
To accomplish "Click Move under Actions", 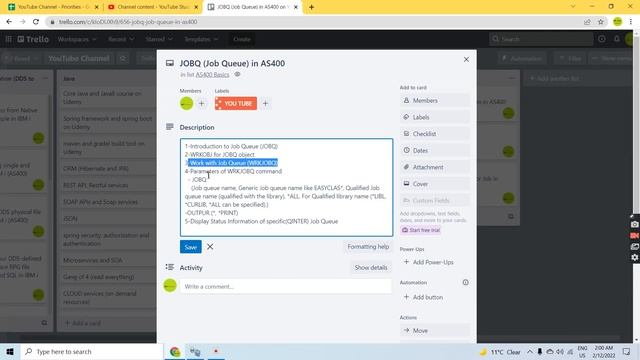I will 434,331.
